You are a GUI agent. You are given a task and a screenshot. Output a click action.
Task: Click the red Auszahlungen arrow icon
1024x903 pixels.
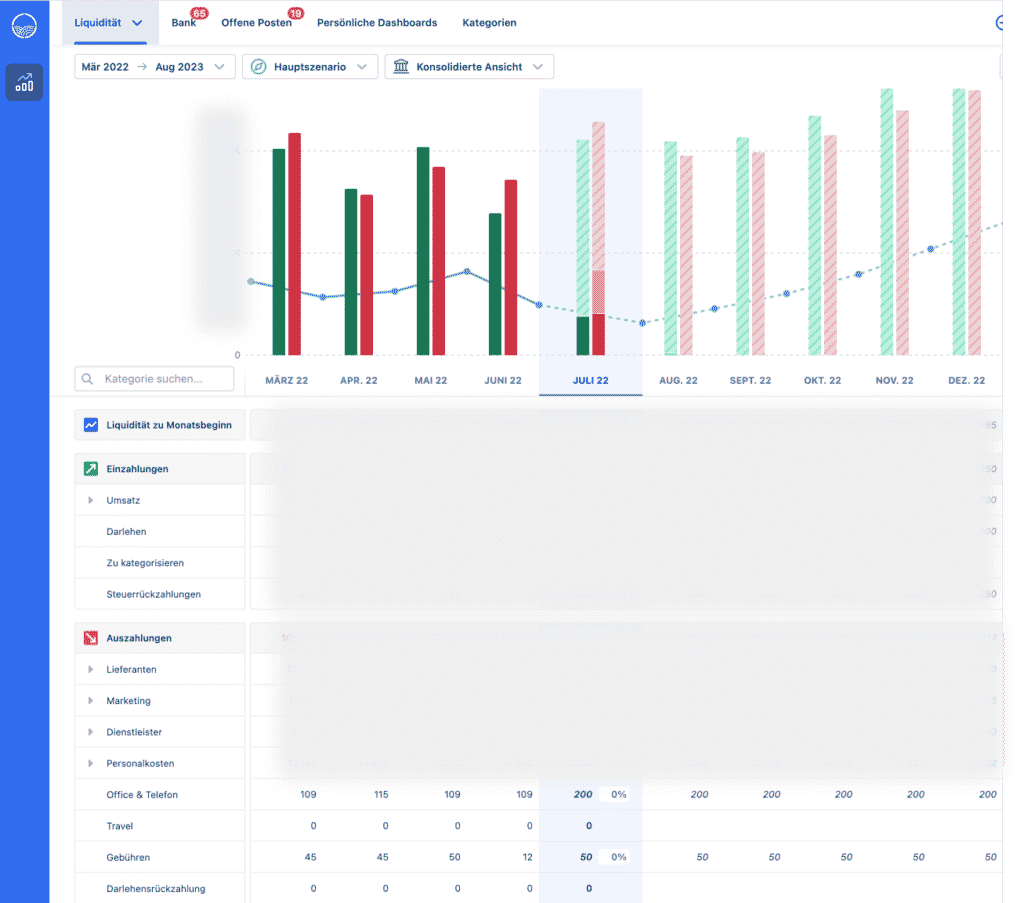pos(91,638)
